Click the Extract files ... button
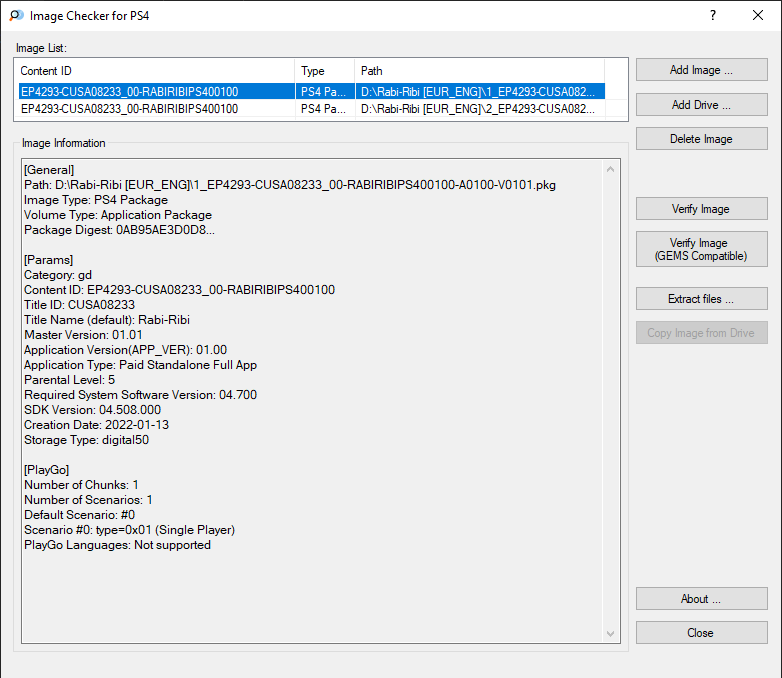This screenshot has width=782, height=678. [x=701, y=298]
